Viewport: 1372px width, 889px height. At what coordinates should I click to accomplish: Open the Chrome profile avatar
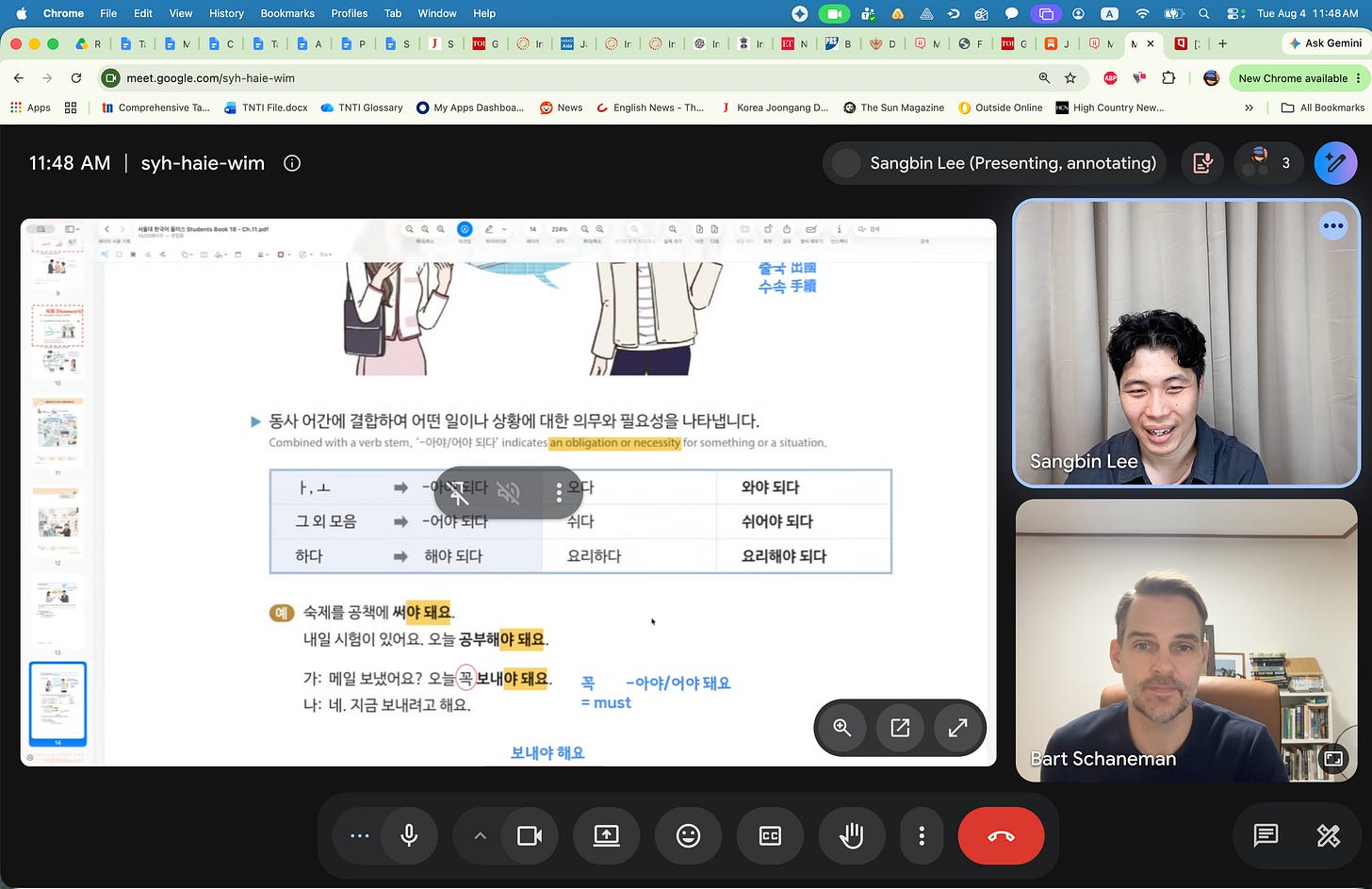(1212, 78)
